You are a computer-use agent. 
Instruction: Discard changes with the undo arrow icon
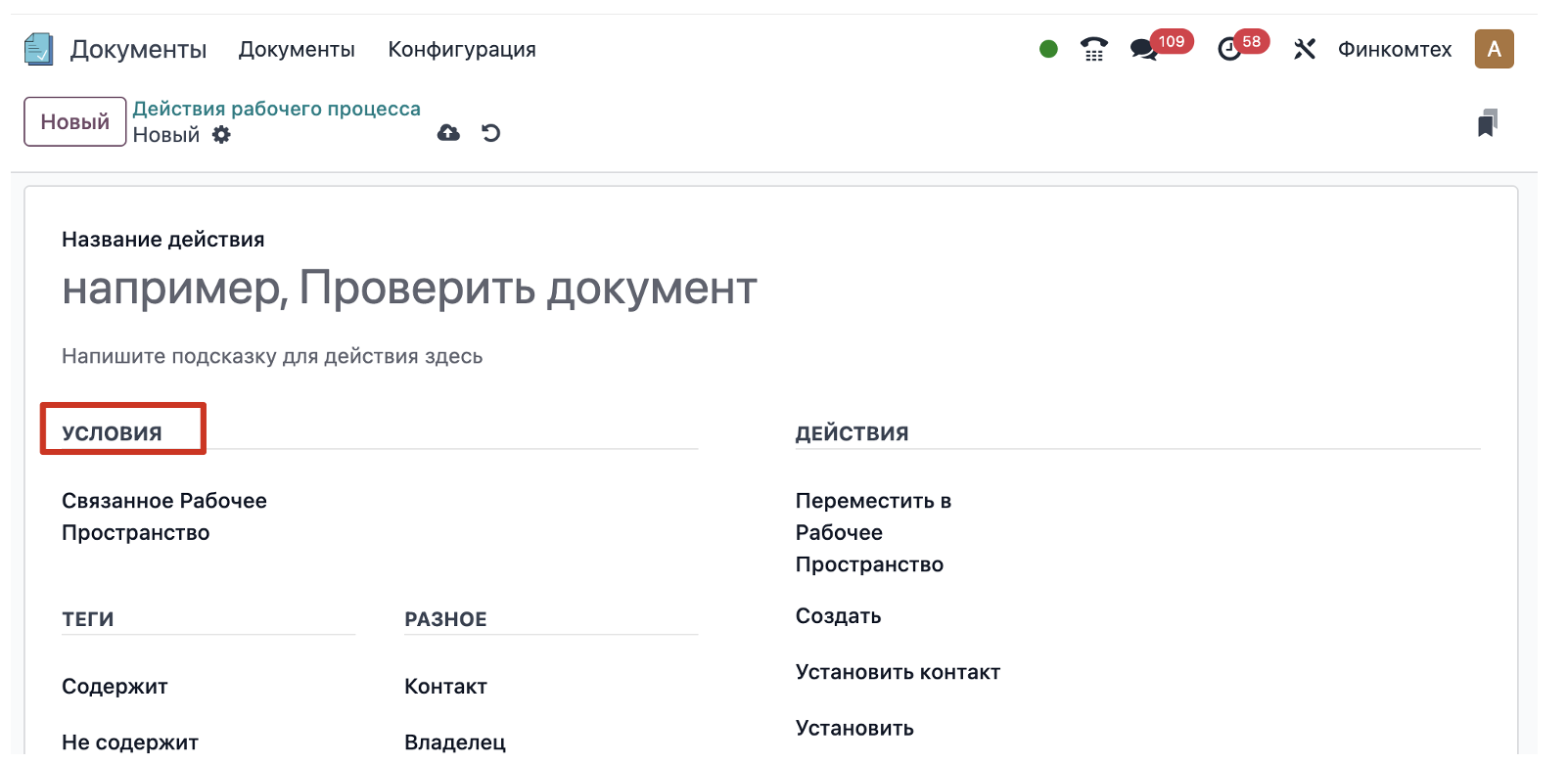[x=491, y=133]
